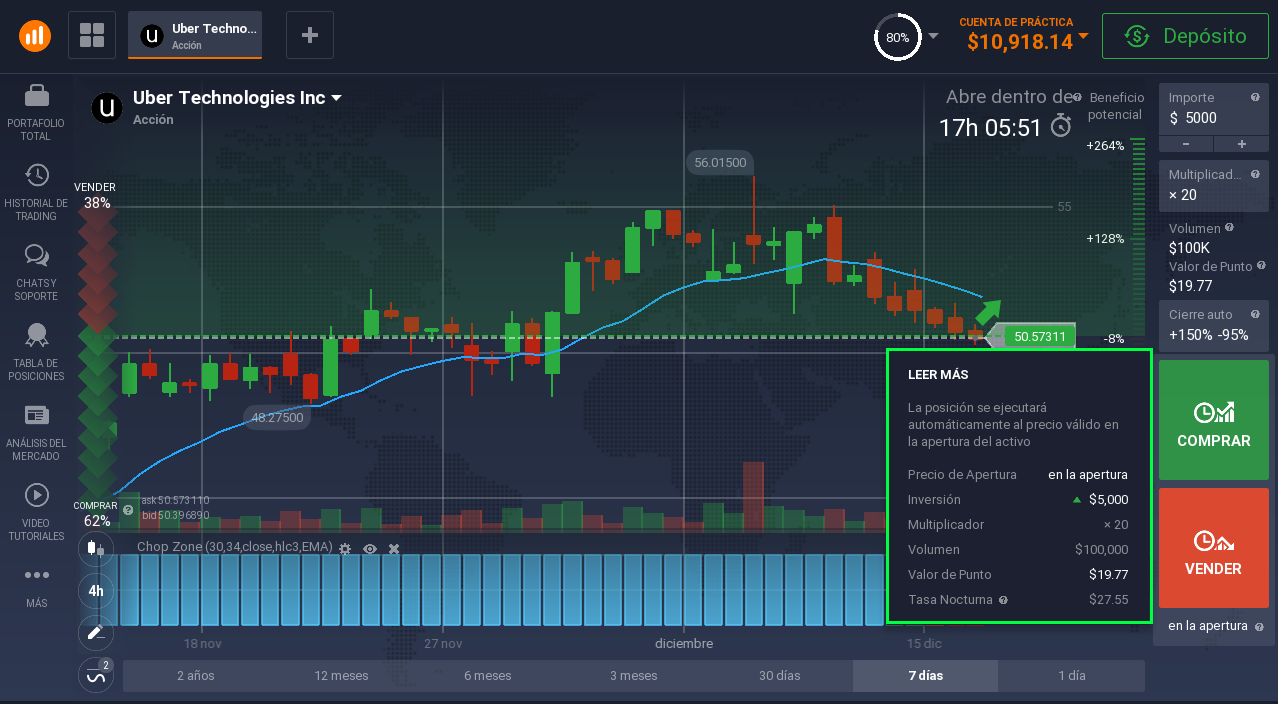Click the help icon below the VENDER button
The width and height of the screenshot is (1278, 704).
(x=1259, y=627)
